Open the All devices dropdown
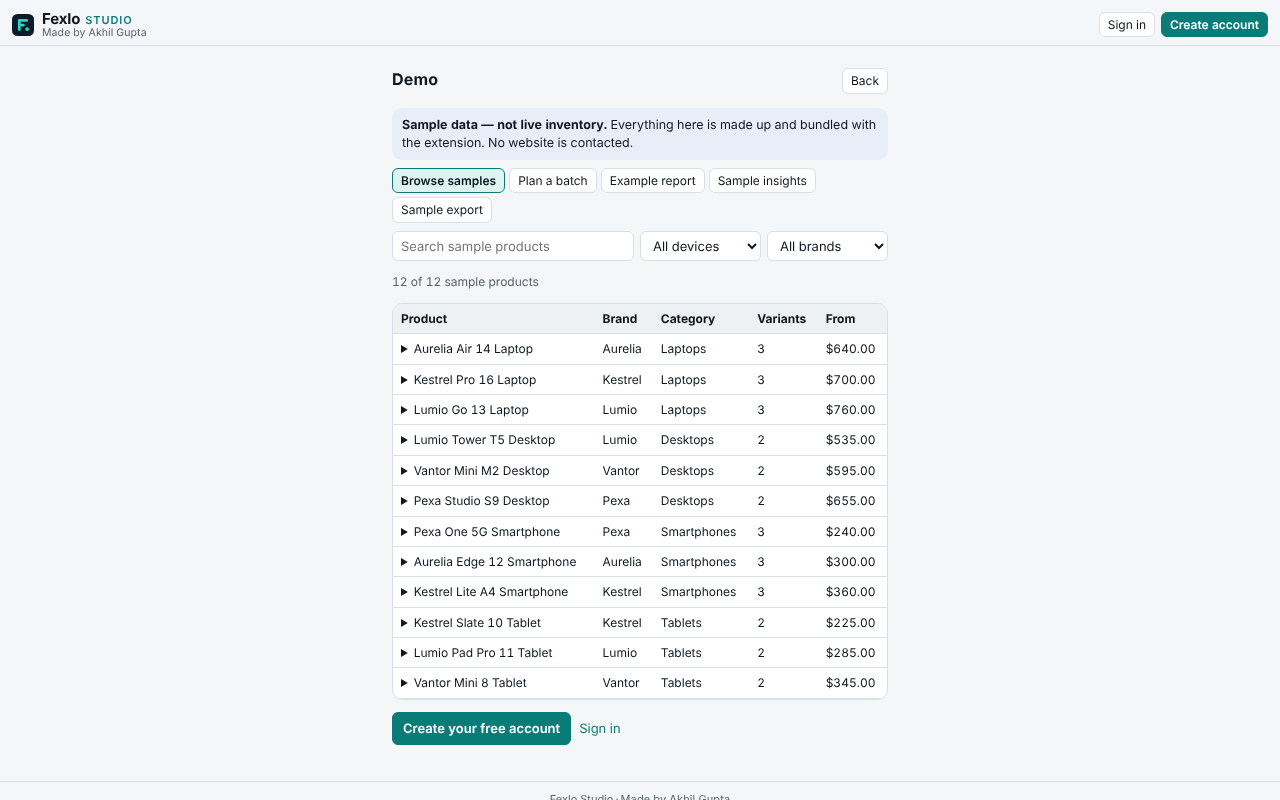This screenshot has width=1280, height=800. pos(700,246)
